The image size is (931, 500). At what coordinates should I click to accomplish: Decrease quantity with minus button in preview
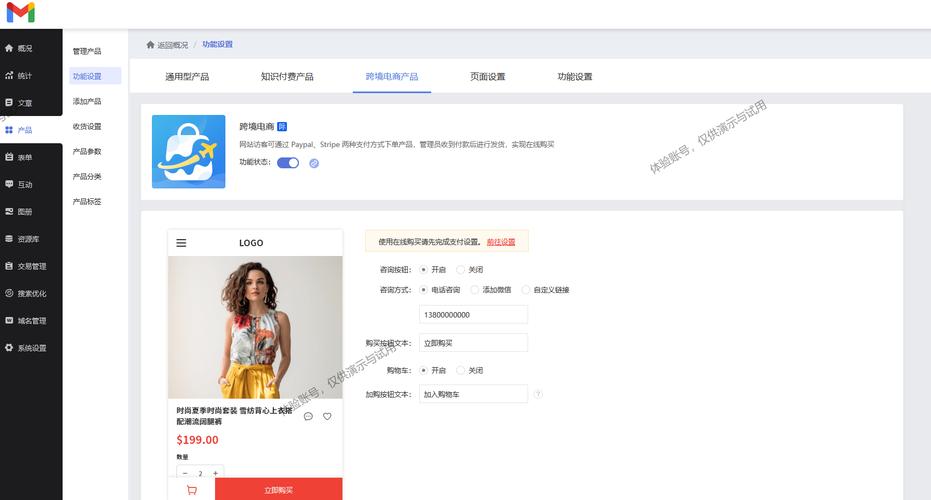[x=185, y=473]
